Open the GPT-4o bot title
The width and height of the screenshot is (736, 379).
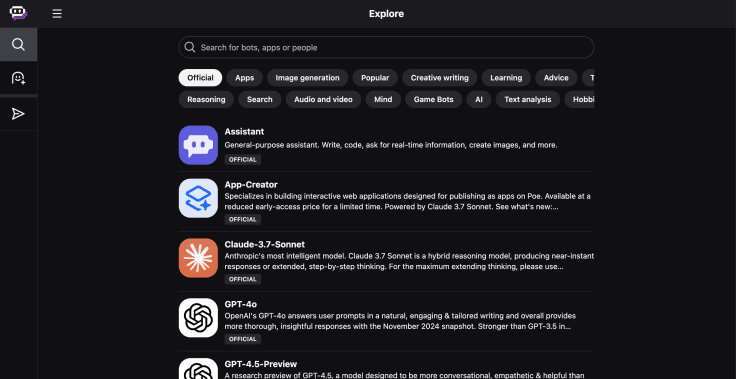[240, 304]
